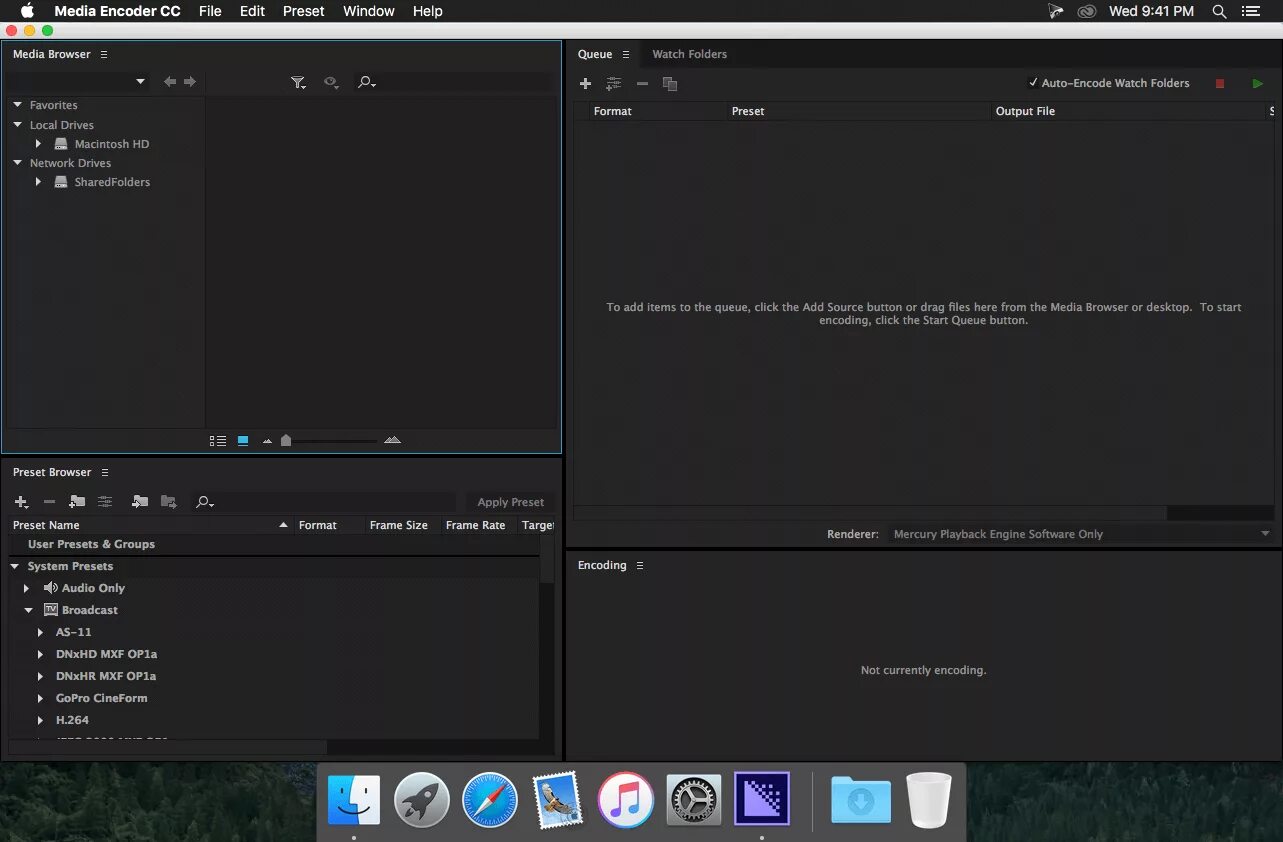Open Spotlight search in menu bar
This screenshot has width=1283, height=842.
[1219, 11]
